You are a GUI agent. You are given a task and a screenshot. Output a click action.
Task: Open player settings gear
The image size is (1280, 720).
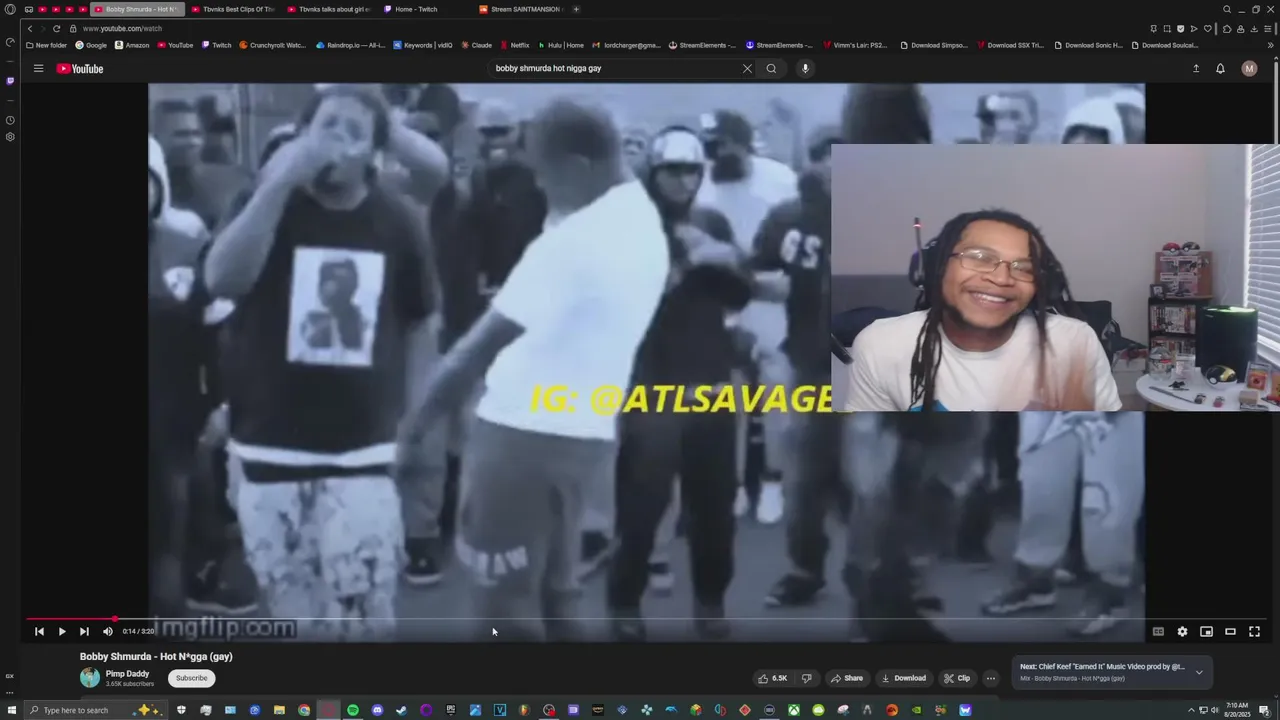1182,631
